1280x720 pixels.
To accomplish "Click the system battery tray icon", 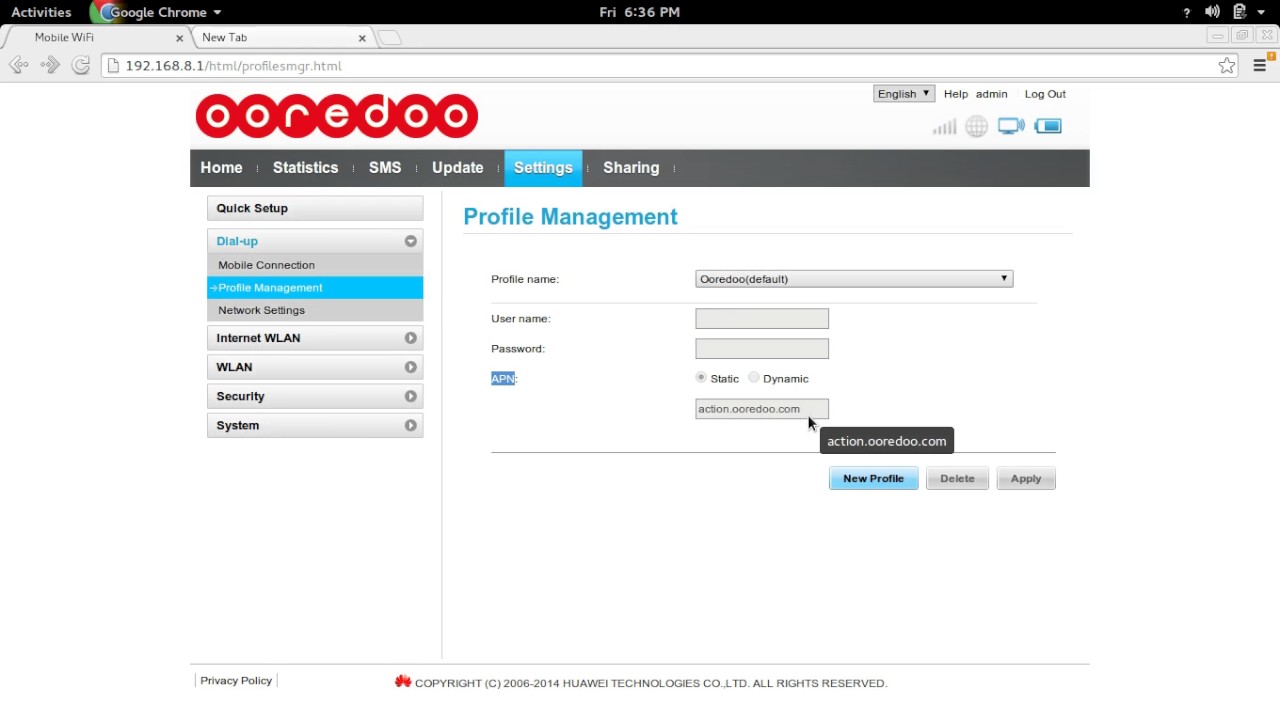I will [x=1240, y=12].
